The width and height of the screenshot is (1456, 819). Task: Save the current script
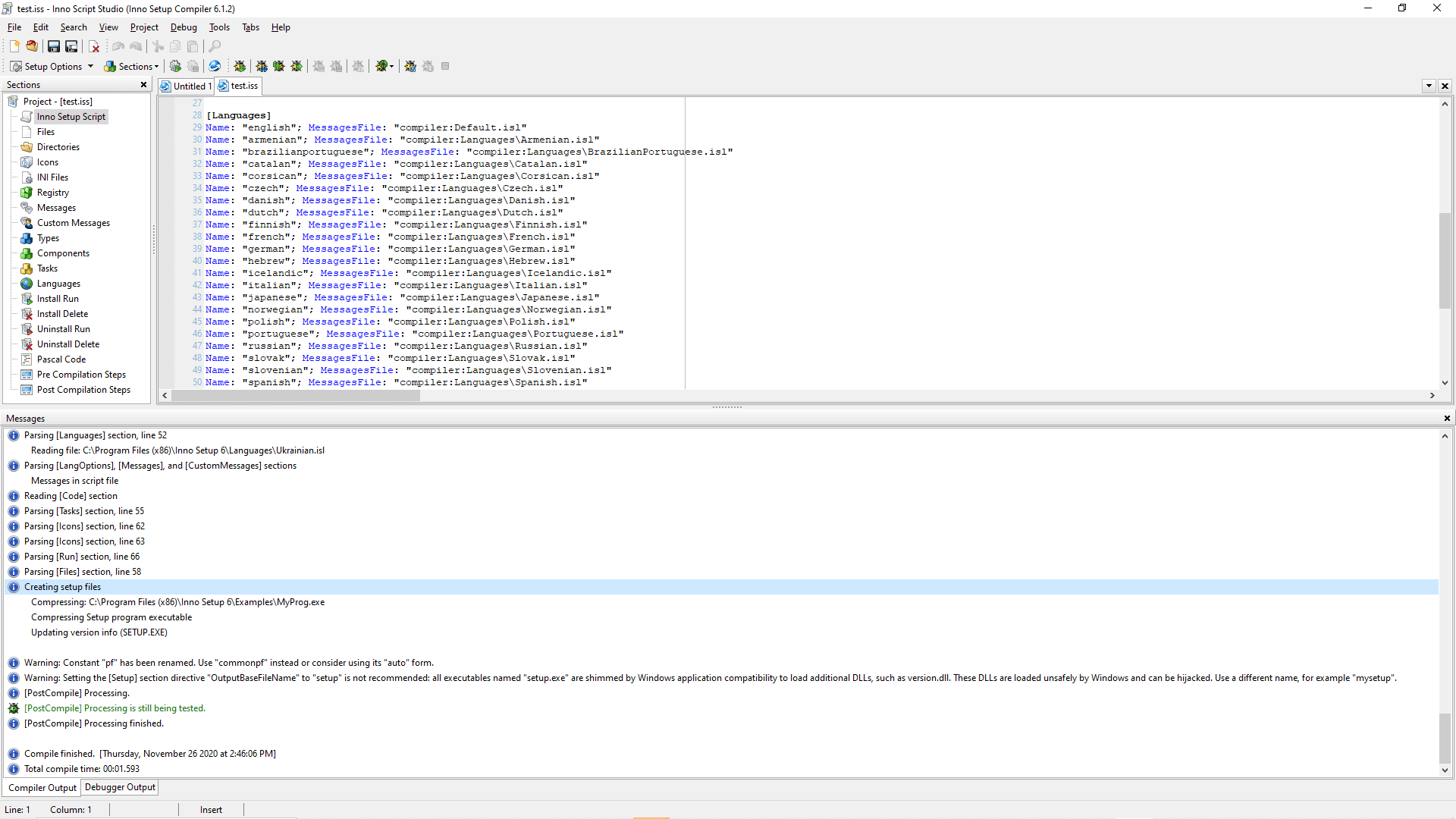click(54, 46)
